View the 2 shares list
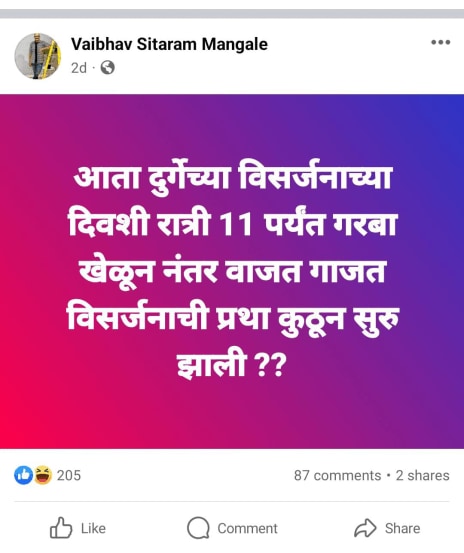The width and height of the screenshot is (464, 553). [422, 475]
